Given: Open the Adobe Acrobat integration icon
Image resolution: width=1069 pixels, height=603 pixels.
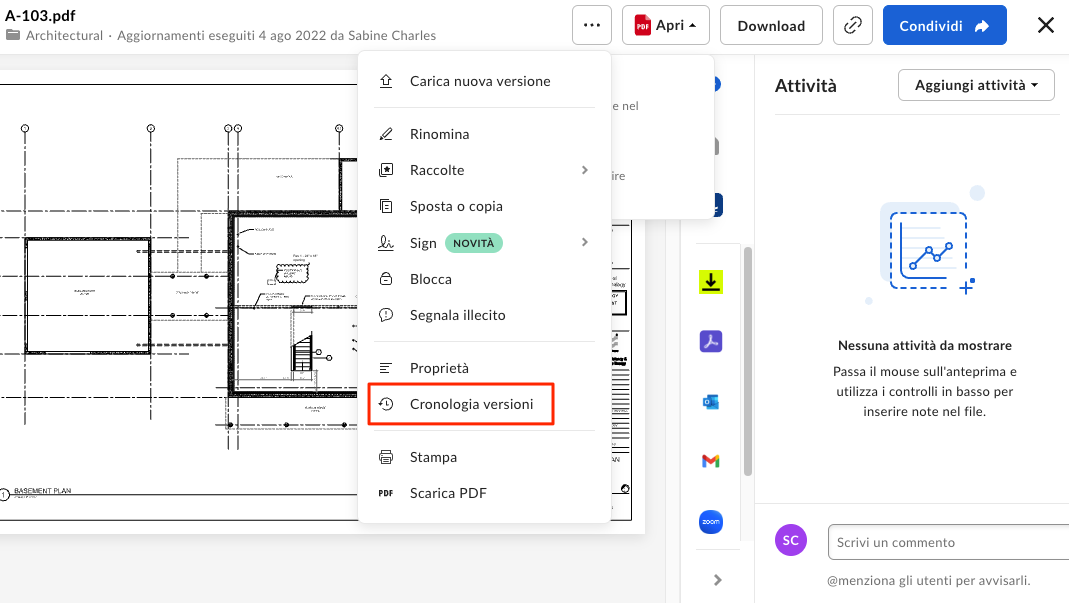Looking at the screenshot, I should tap(711, 341).
